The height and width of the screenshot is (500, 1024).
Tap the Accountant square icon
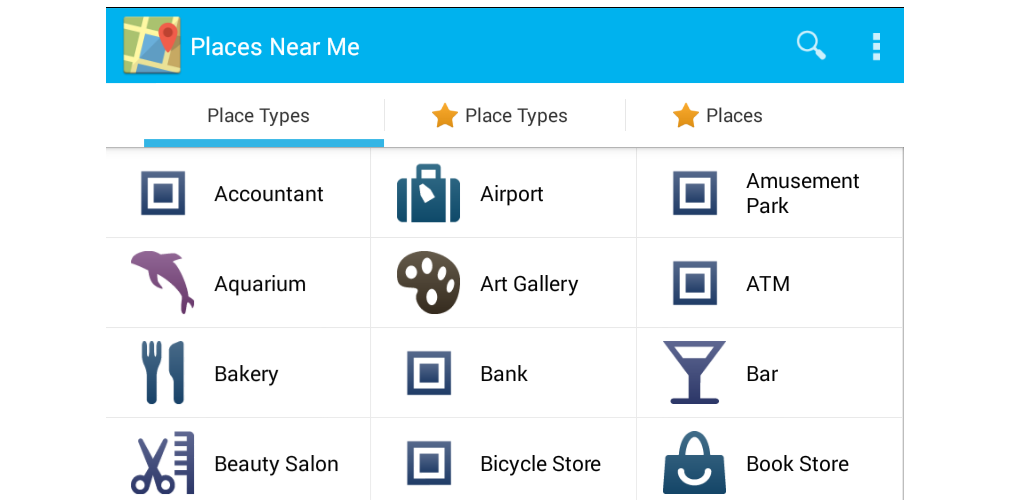click(x=162, y=193)
